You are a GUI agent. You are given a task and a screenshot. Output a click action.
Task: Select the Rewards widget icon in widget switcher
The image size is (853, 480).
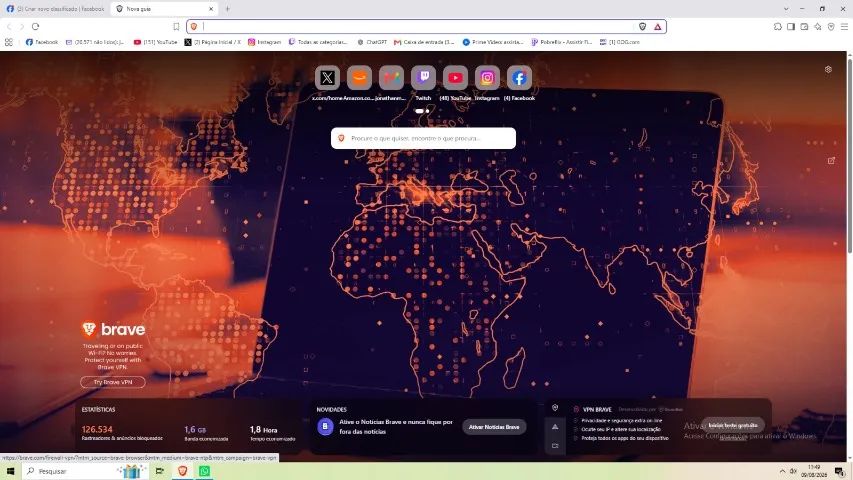pos(555,427)
